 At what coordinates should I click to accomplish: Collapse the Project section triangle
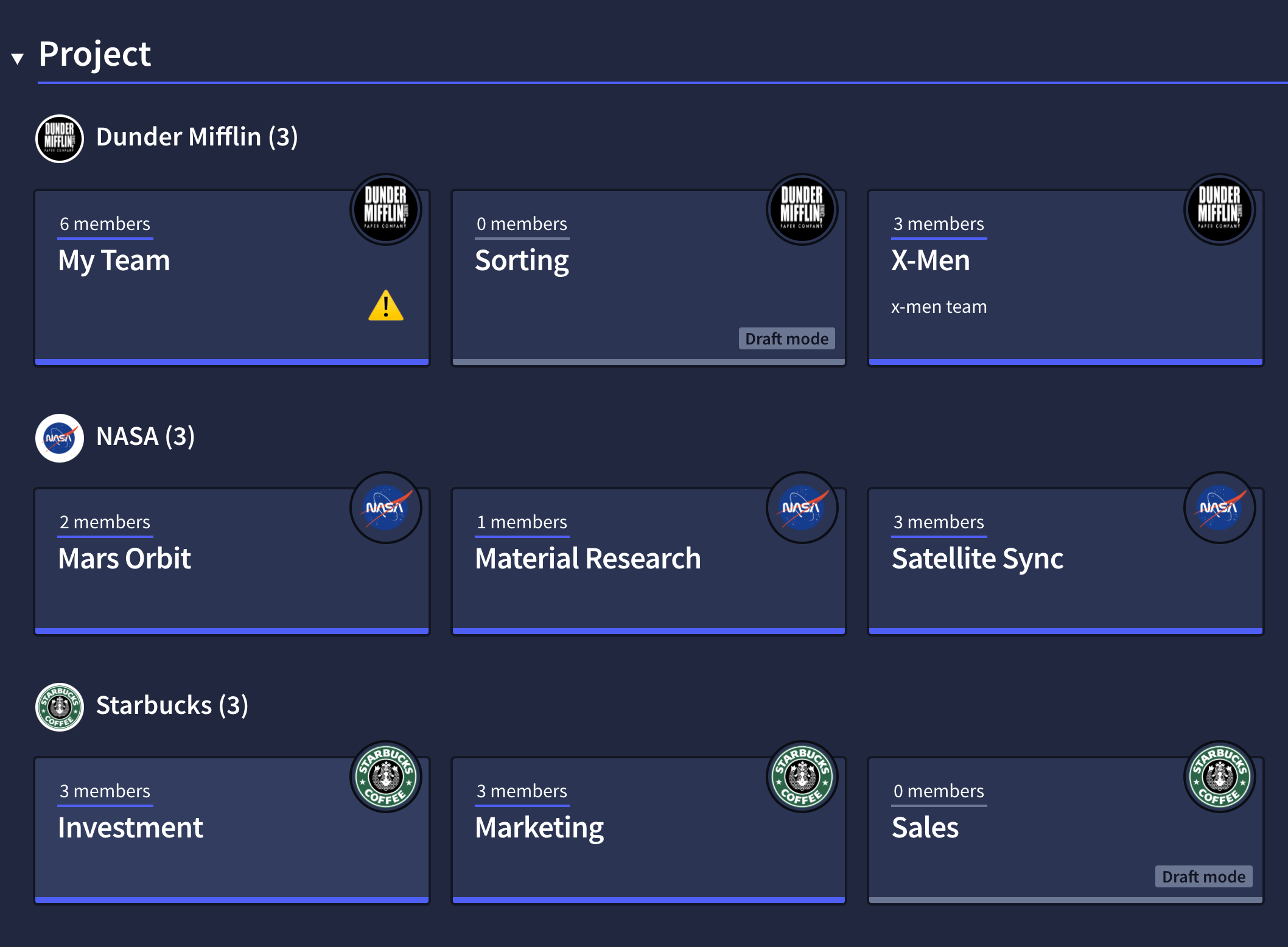click(x=18, y=58)
